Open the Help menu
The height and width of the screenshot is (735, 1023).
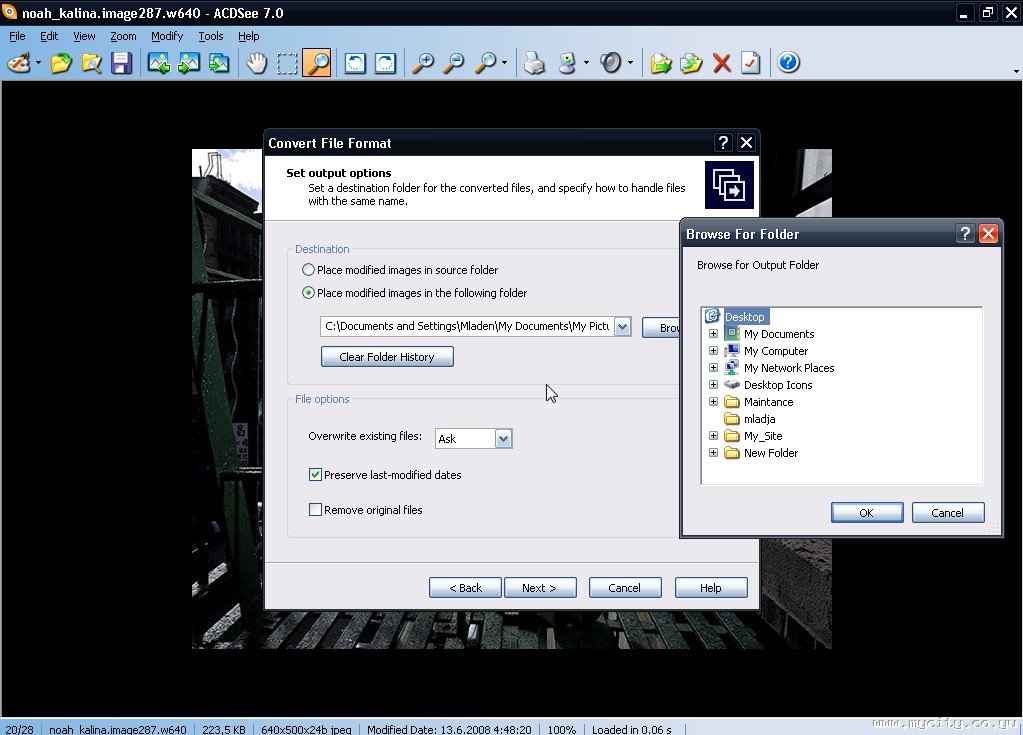point(249,36)
